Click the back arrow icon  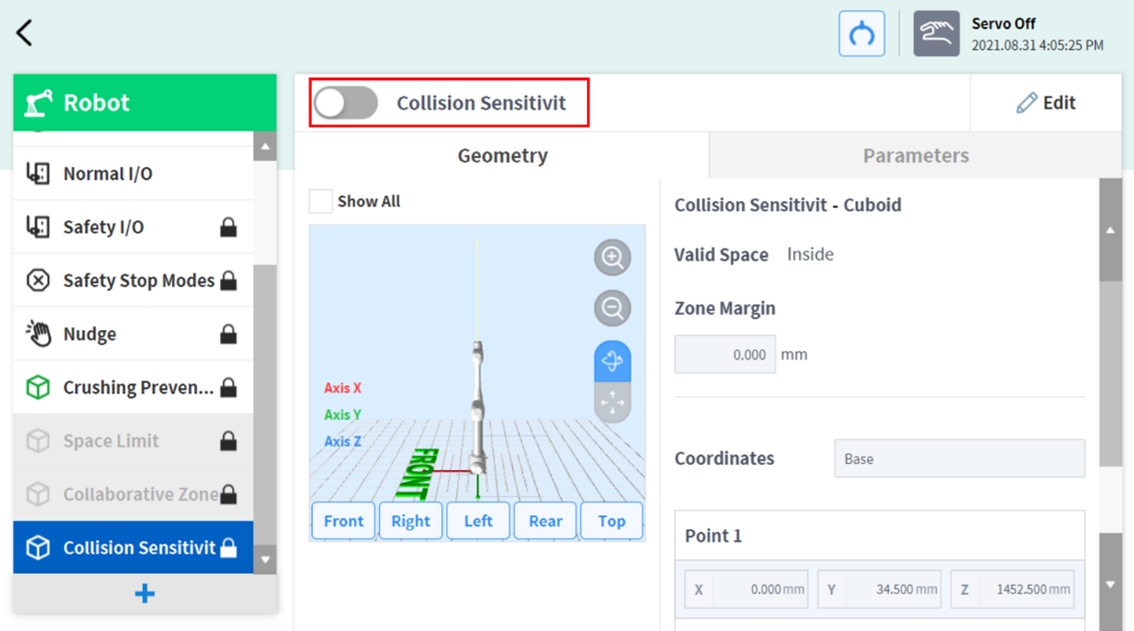(25, 33)
